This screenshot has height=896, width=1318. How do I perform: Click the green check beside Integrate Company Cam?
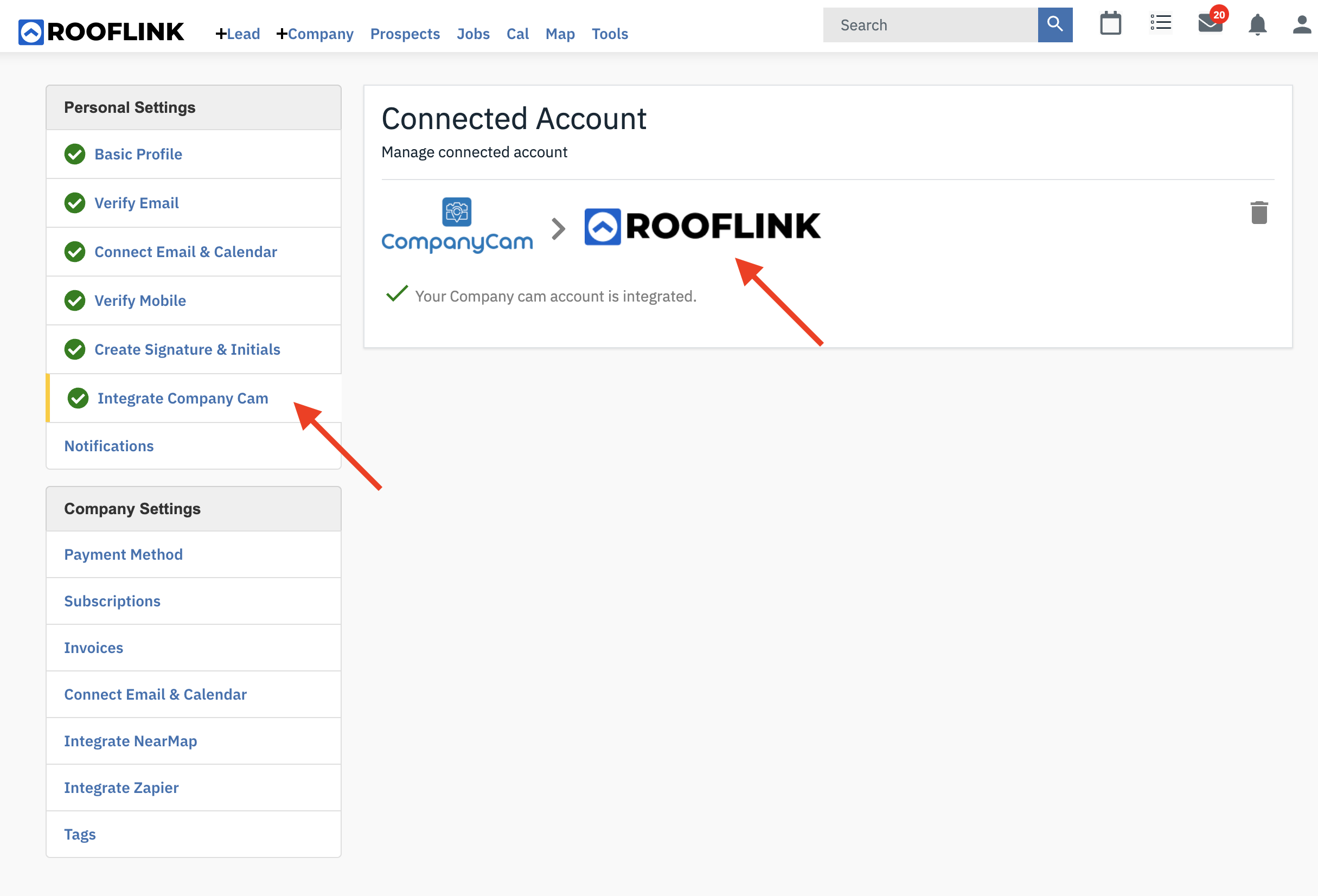coord(78,398)
